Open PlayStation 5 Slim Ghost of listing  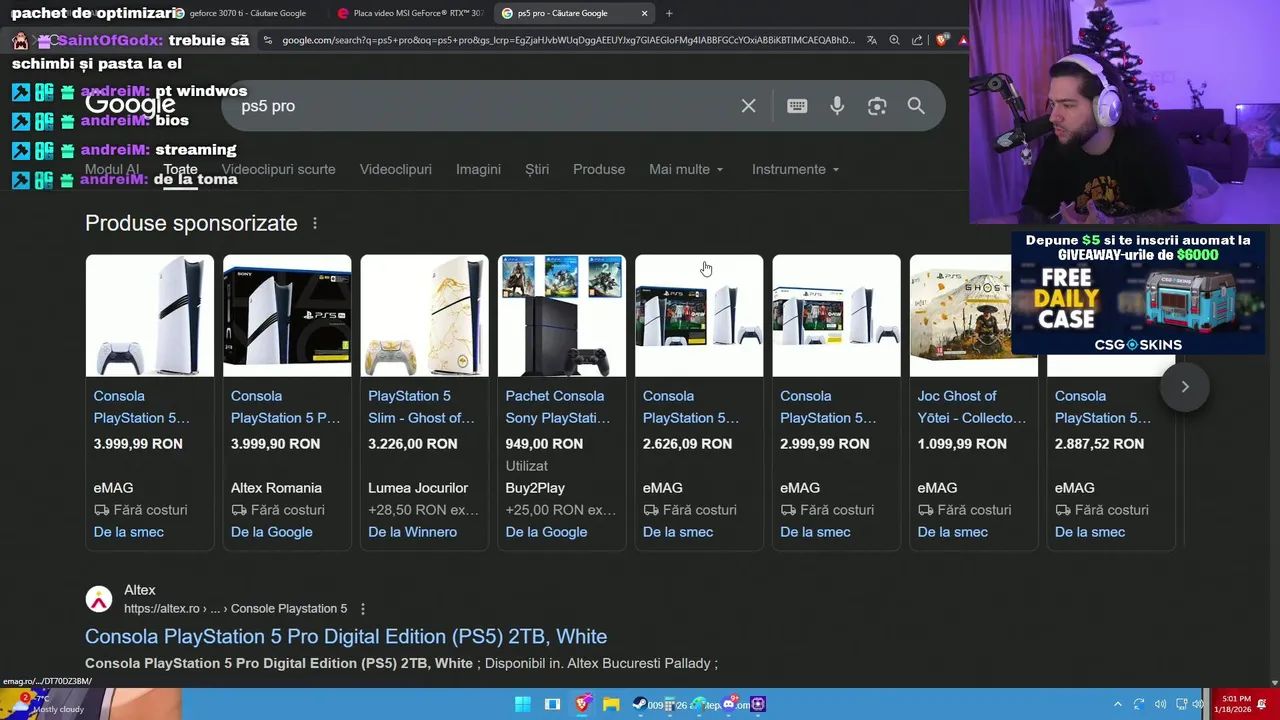(424, 402)
